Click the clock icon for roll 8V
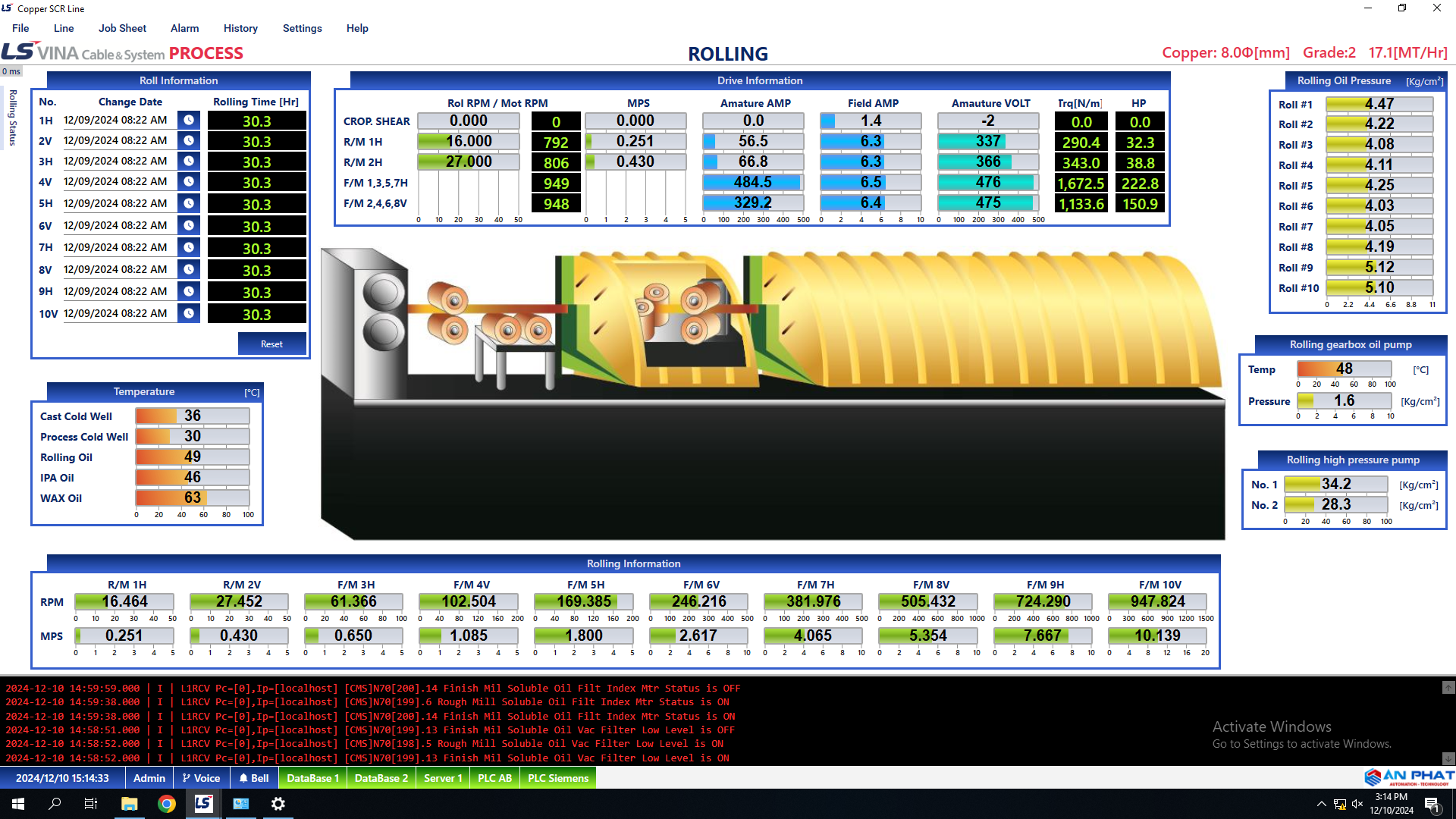Screen dimensions: 1456x819 point(189,269)
